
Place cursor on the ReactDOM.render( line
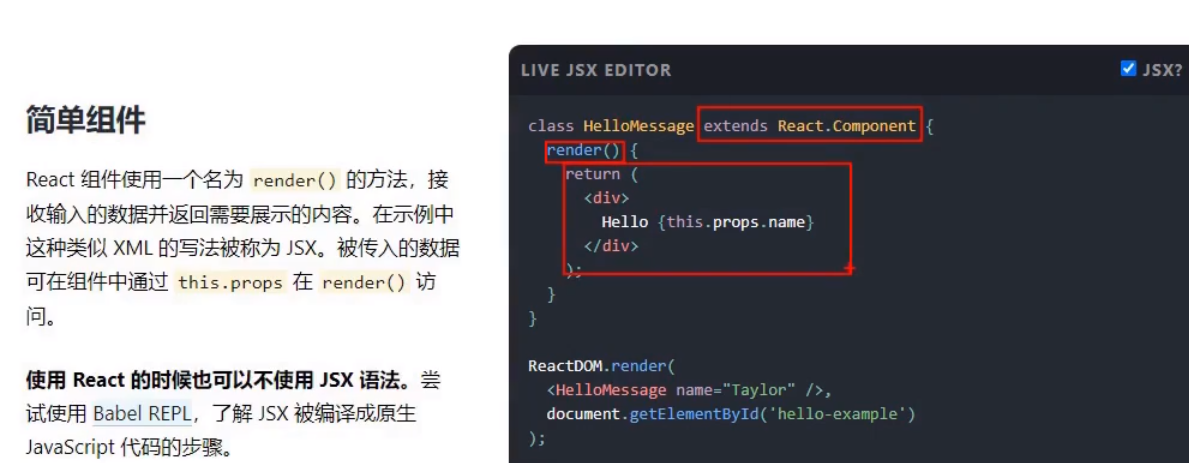point(601,366)
